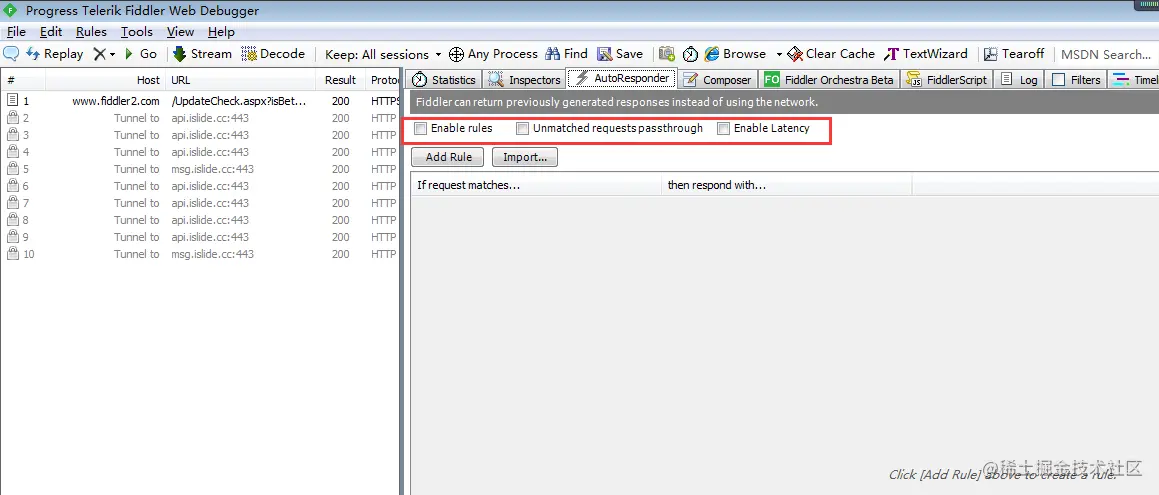Switch to the Inspectors tab
Viewport: 1159px width, 495px height.
click(524, 80)
